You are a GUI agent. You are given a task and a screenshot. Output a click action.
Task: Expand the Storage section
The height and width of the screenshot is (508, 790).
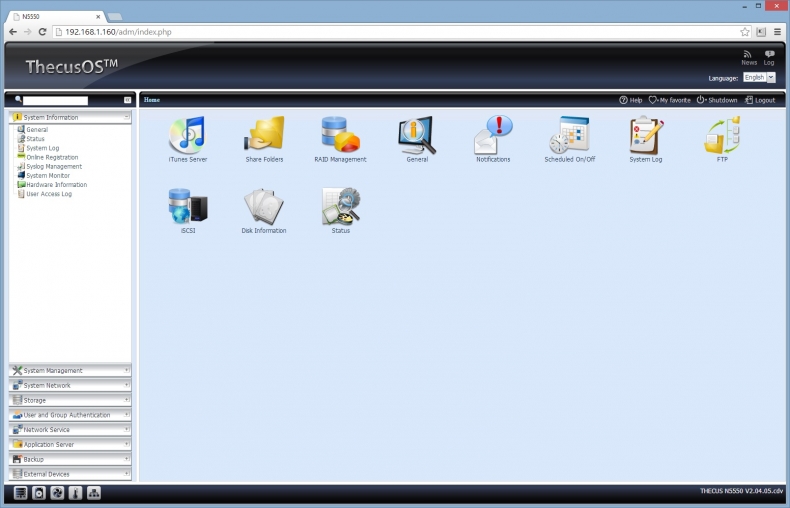pyautogui.click(x=70, y=400)
